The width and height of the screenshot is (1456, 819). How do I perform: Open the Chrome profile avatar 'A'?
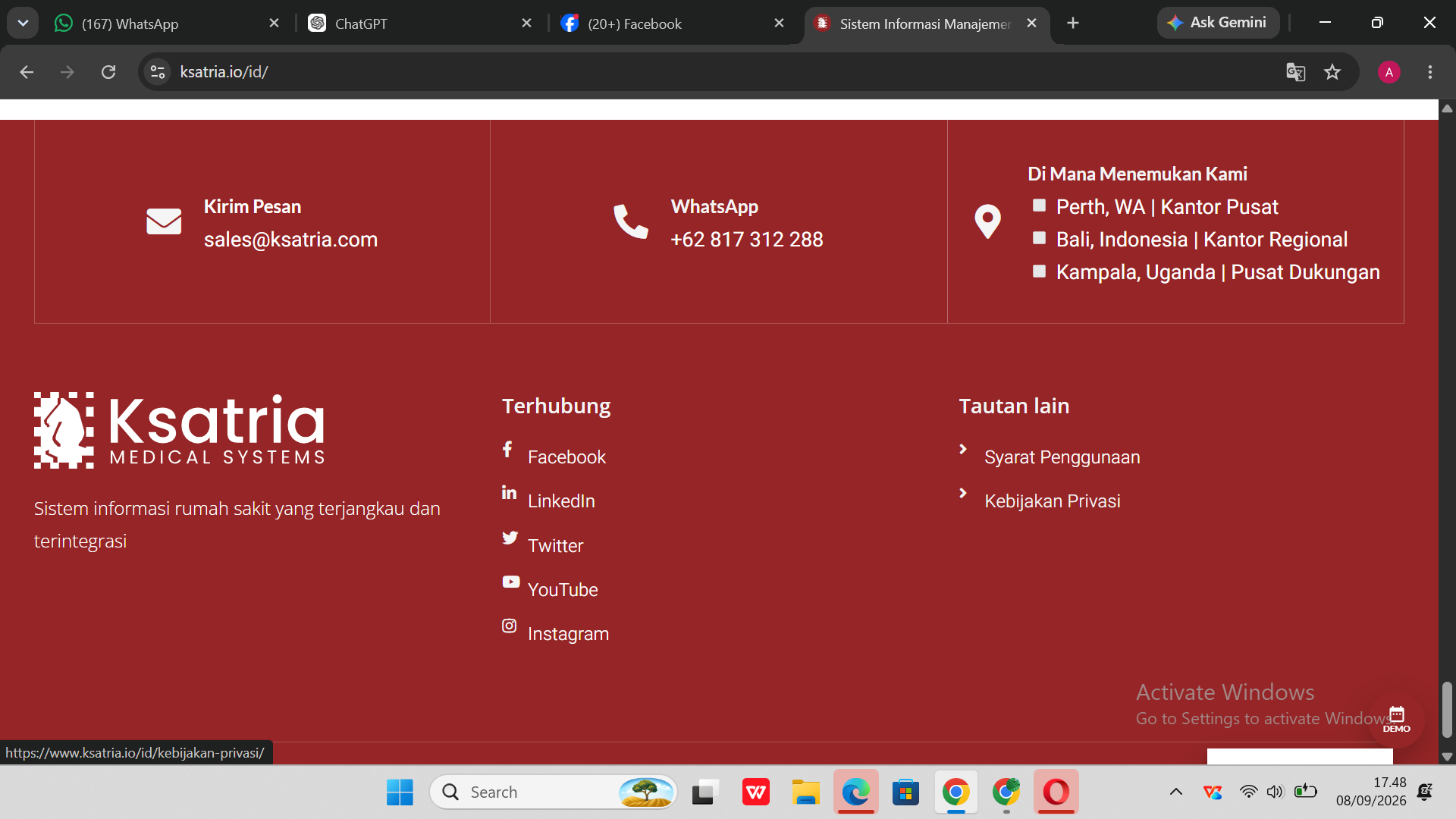pos(1389,72)
